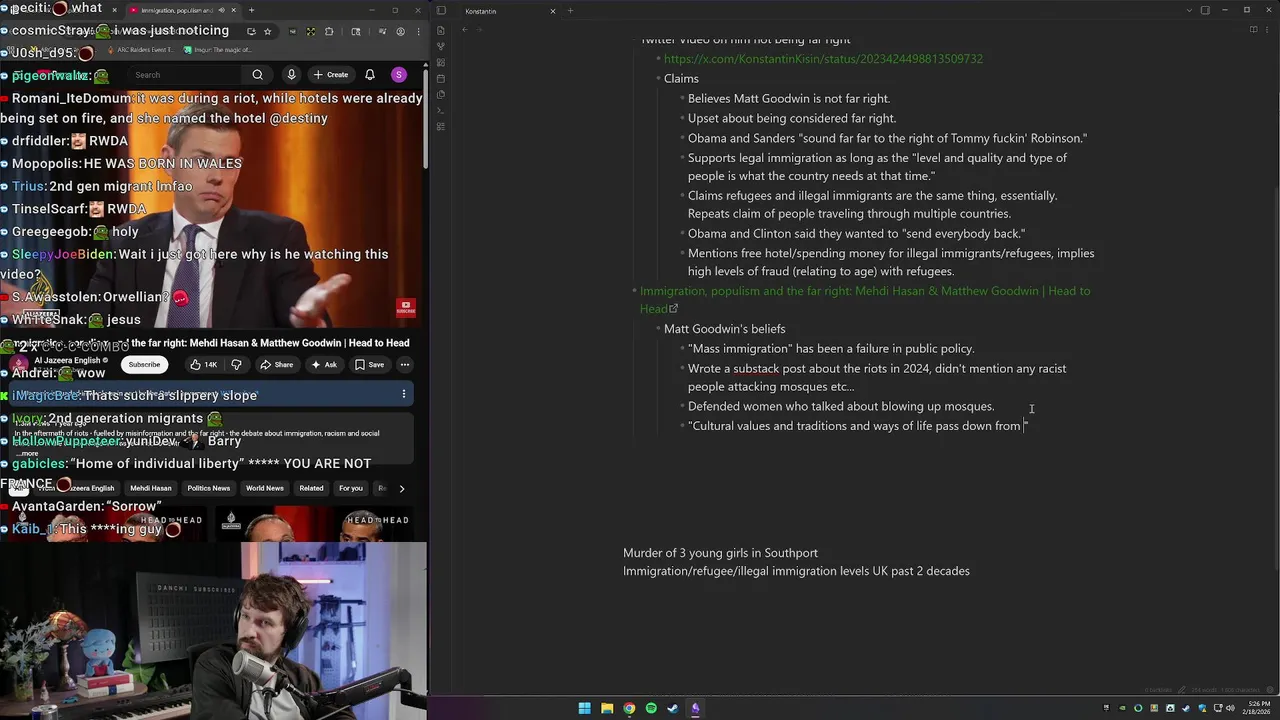Image resolution: width=1280 pixels, height=720 pixels.
Task: Open the Head to Head video link
Action: point(865,300)
